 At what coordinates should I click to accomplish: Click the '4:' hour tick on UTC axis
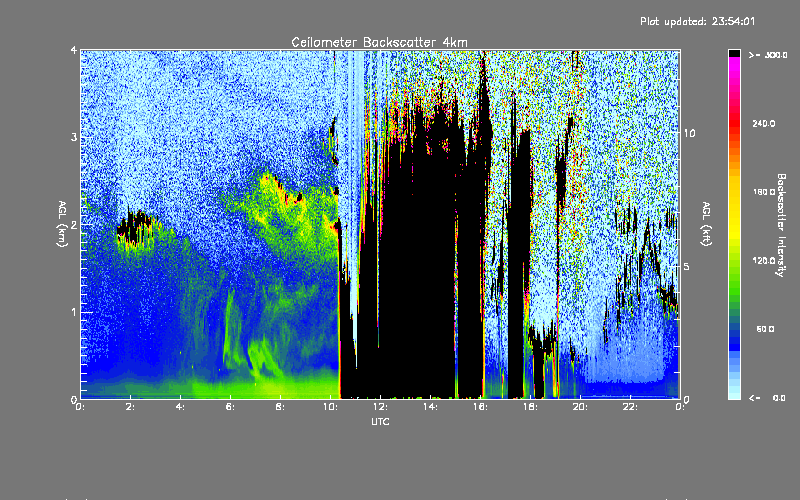coord(180,407)
